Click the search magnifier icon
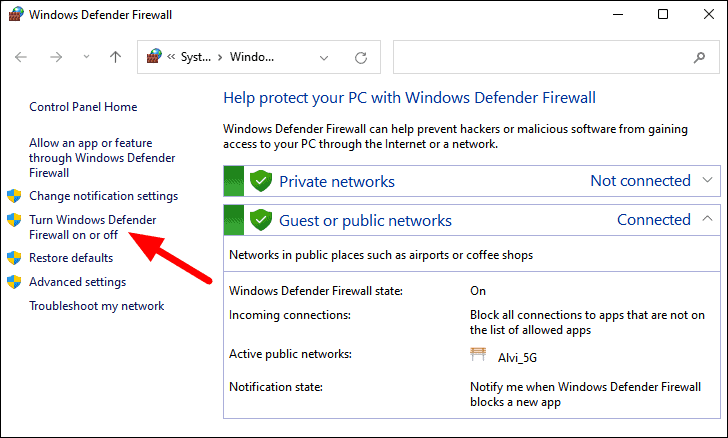728x438 pixels. [699, 58]
